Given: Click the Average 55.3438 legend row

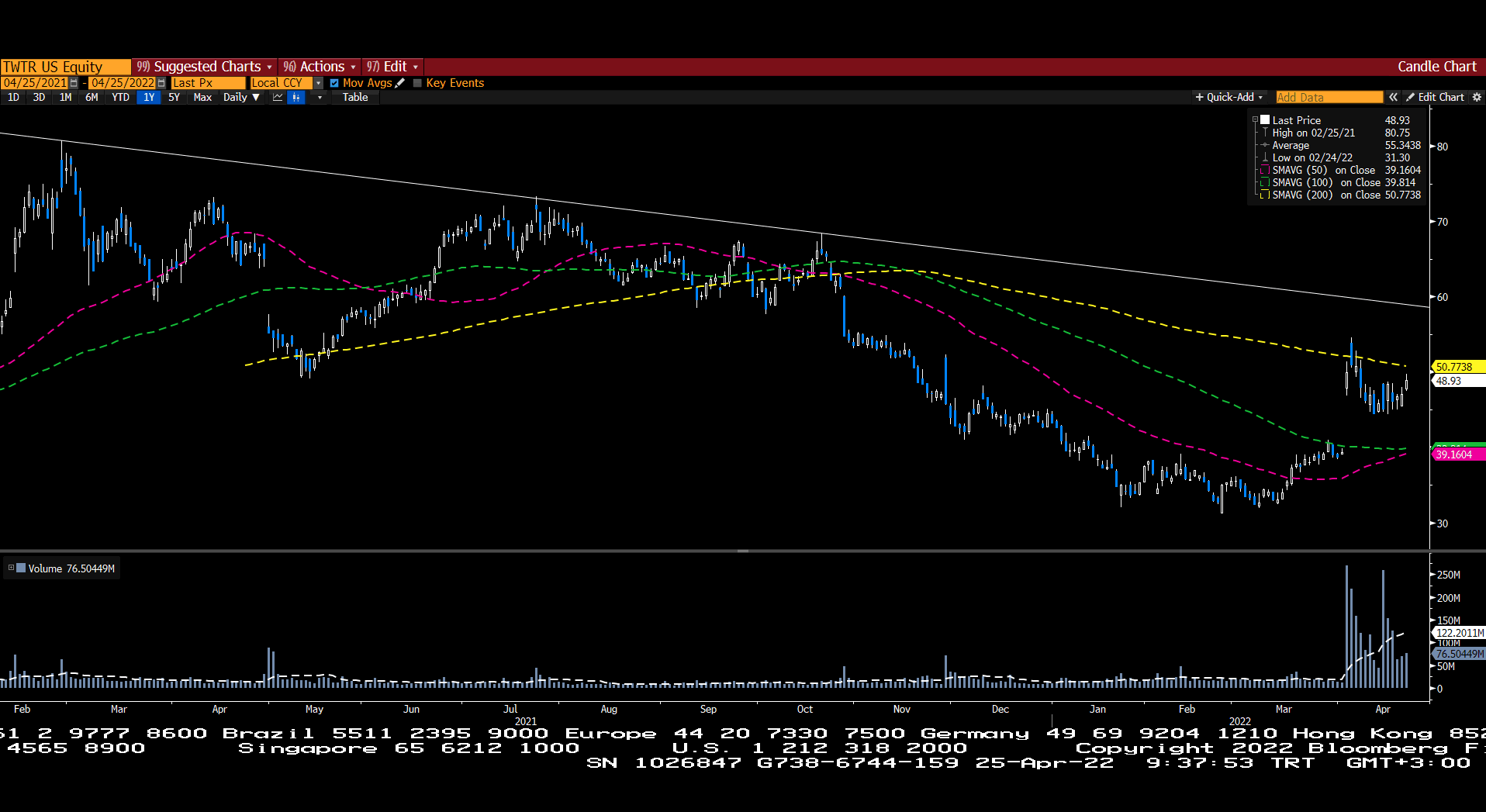Looking at the screenshot, I should (x=1340, y=145).
